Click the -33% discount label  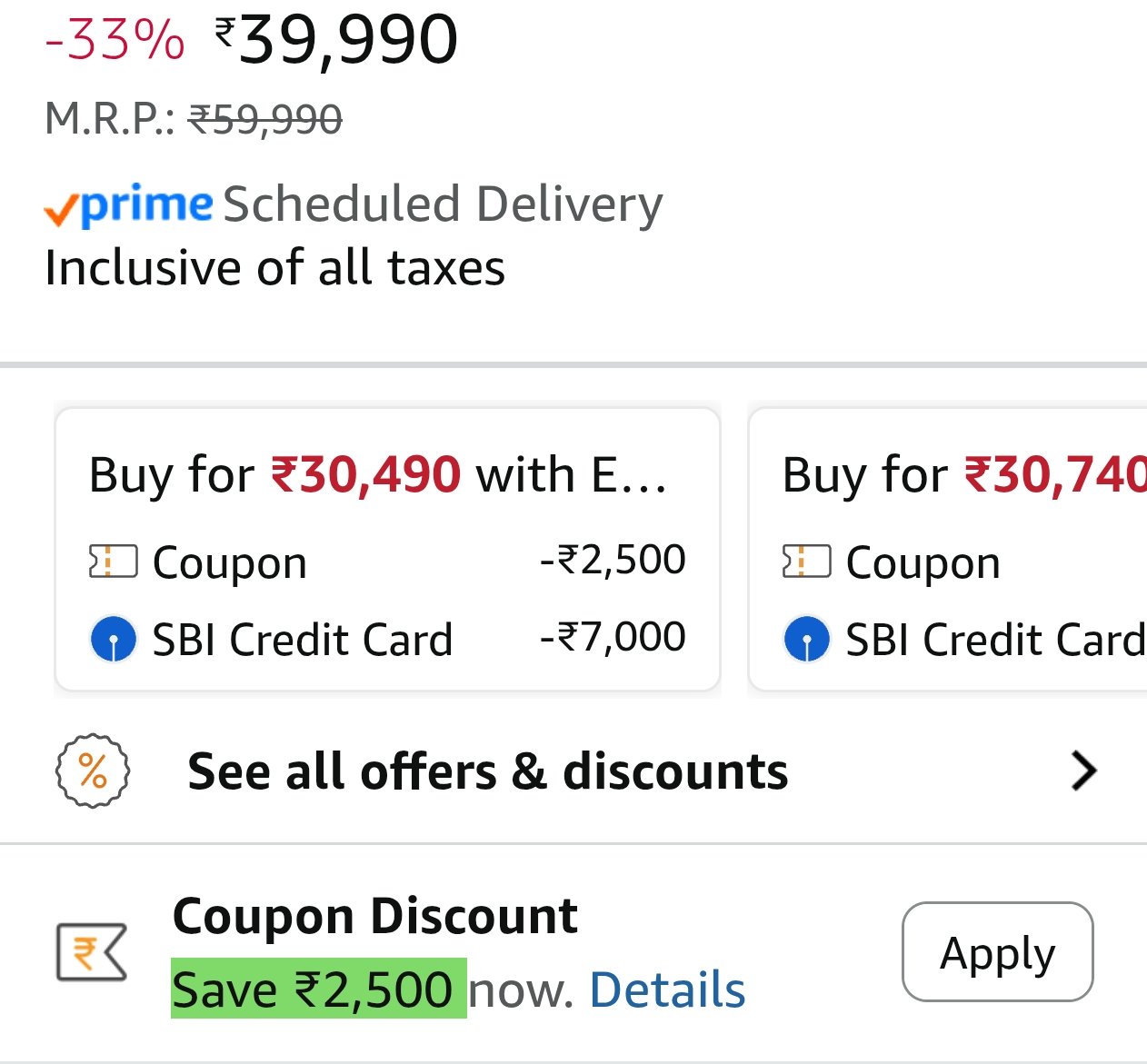coord(115,40)
